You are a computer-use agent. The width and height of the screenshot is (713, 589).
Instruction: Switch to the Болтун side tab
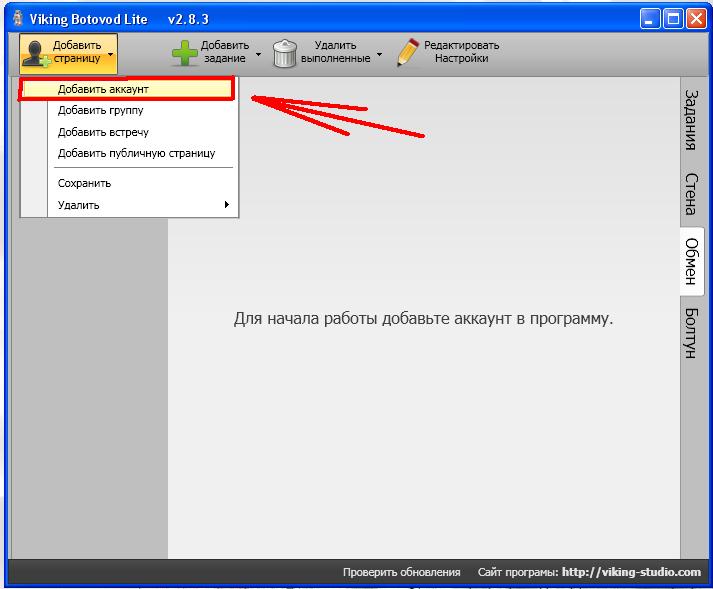(x=691, y=333)
